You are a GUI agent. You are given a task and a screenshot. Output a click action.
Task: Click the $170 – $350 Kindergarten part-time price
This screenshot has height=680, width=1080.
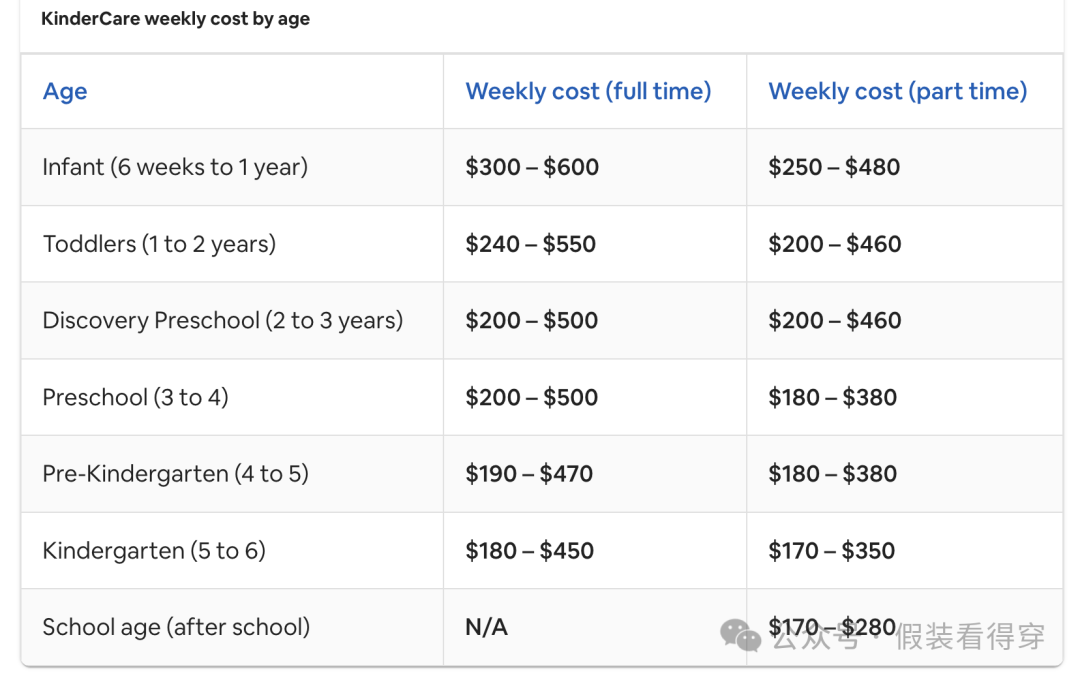point(831,551)
